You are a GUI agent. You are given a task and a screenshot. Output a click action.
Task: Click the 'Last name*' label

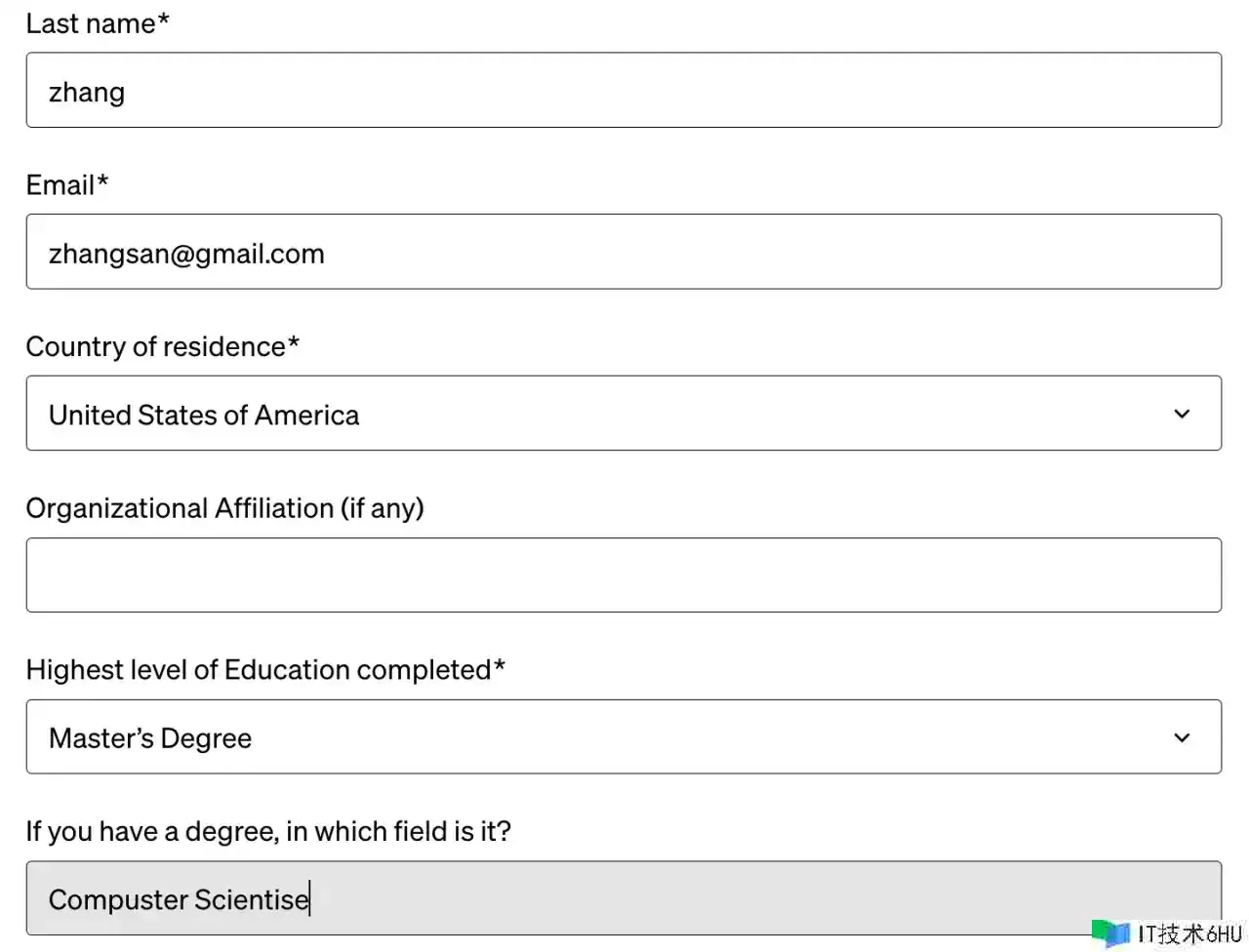pos(98,23)
